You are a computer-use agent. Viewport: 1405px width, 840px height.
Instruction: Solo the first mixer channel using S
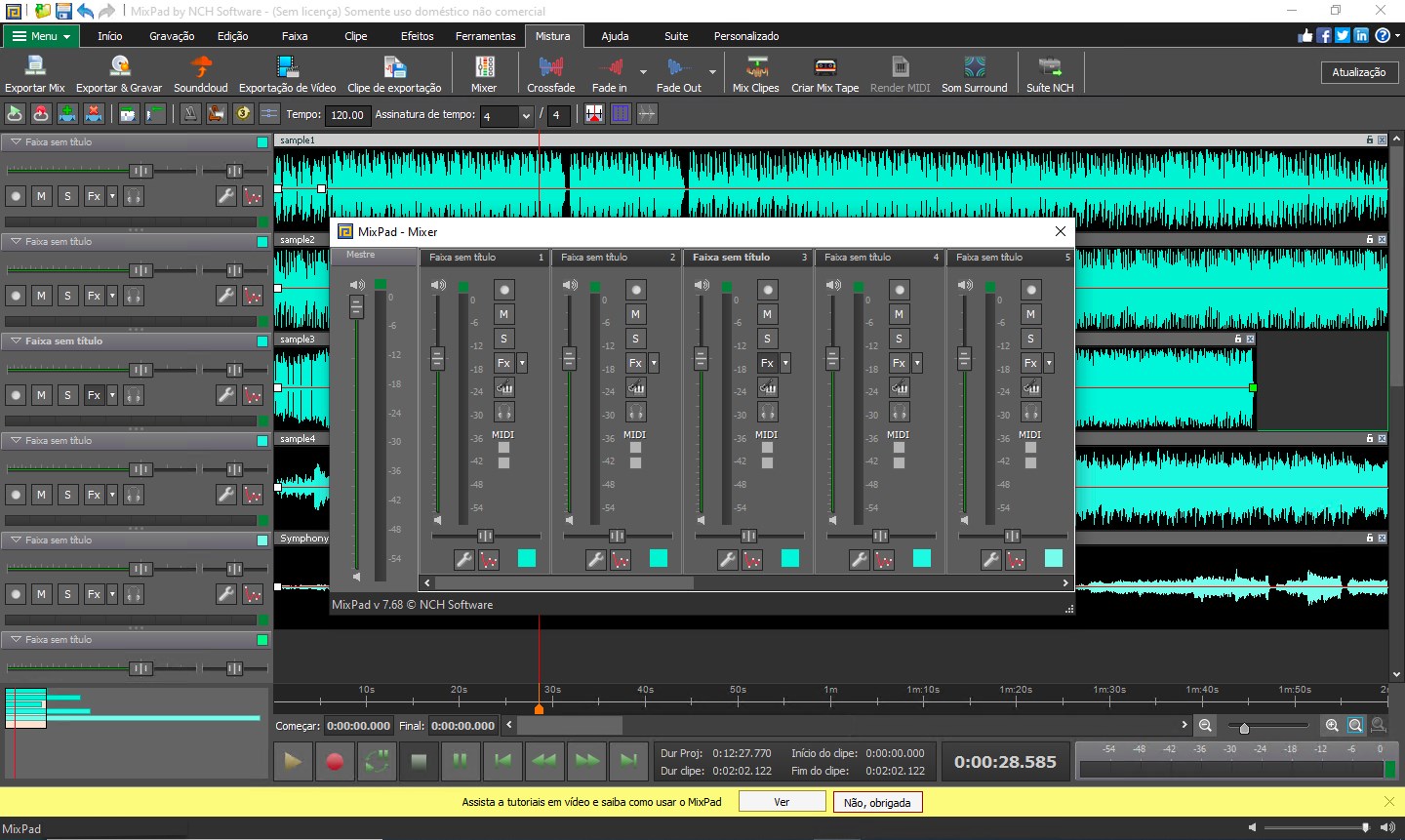click(x=503, y=338)
